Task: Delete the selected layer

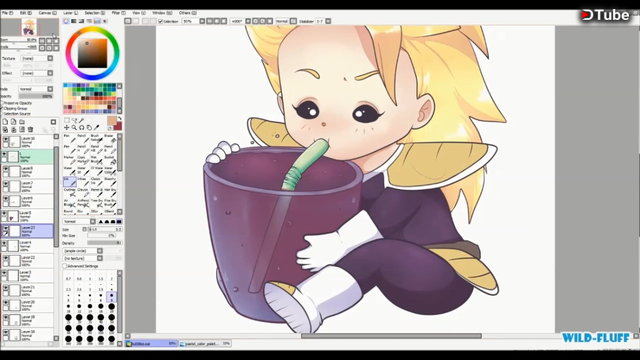Action: pos(30,130)
